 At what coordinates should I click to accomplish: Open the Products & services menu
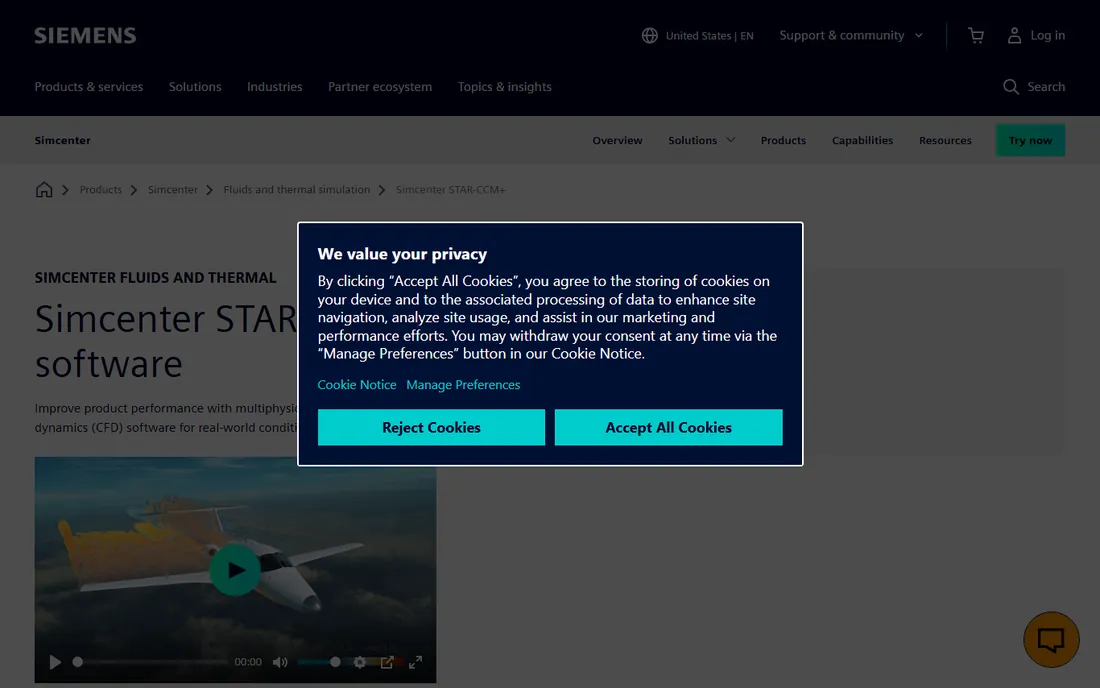(x=88, y=86)
